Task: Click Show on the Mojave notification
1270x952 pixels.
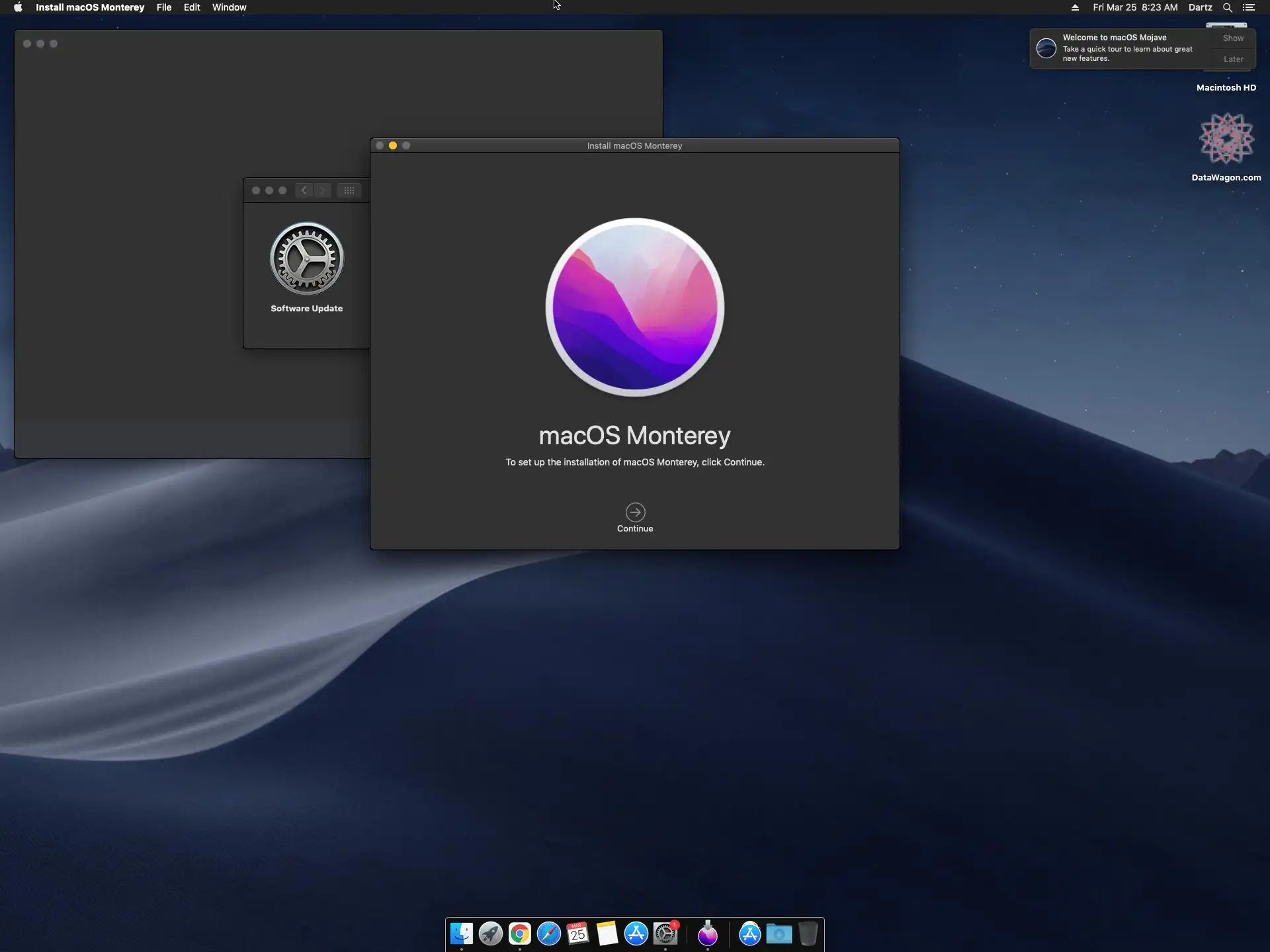Action: pos(1233,38)
